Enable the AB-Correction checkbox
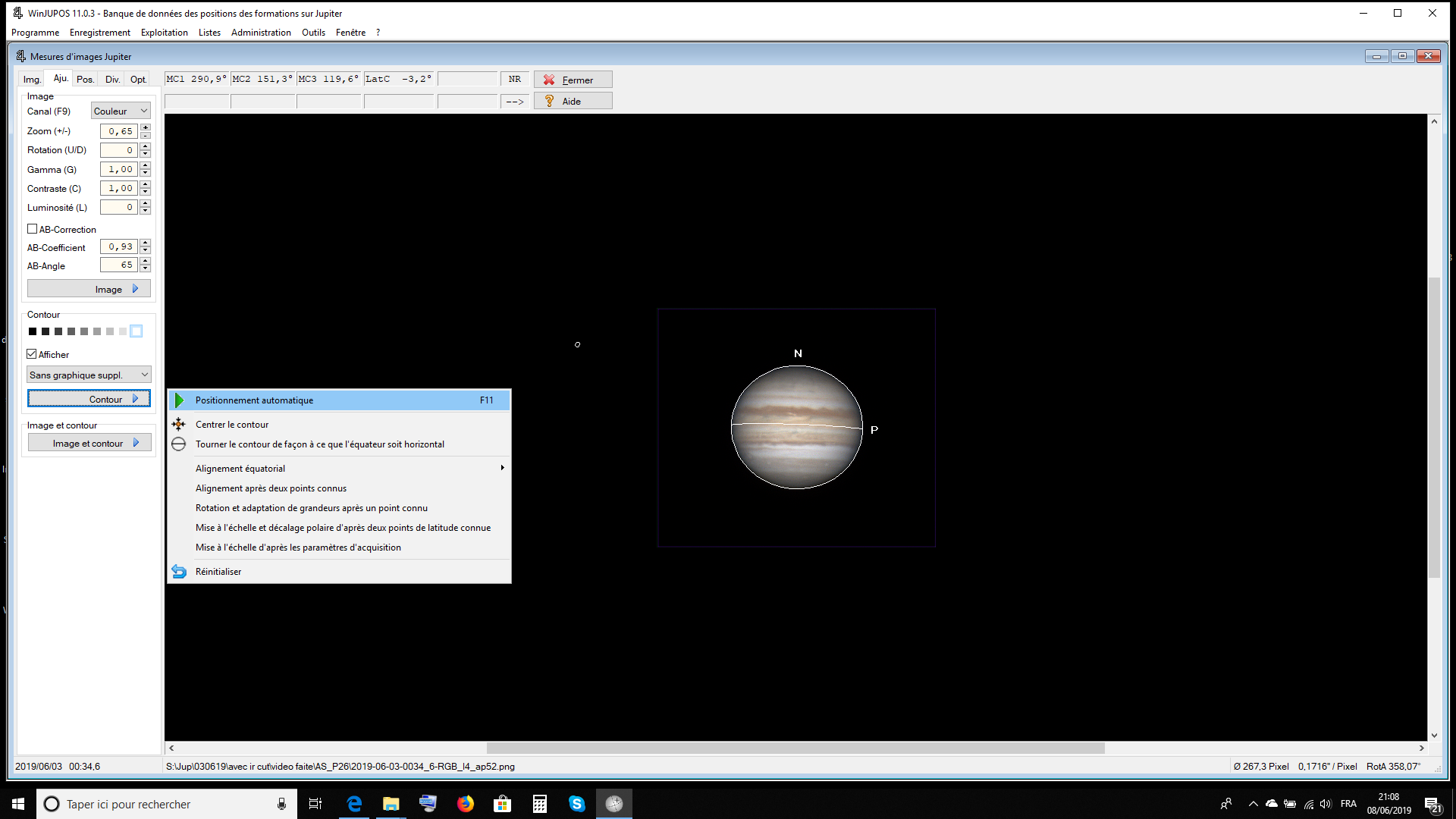The image size is (1456, 819). click(x=33, y=229)
